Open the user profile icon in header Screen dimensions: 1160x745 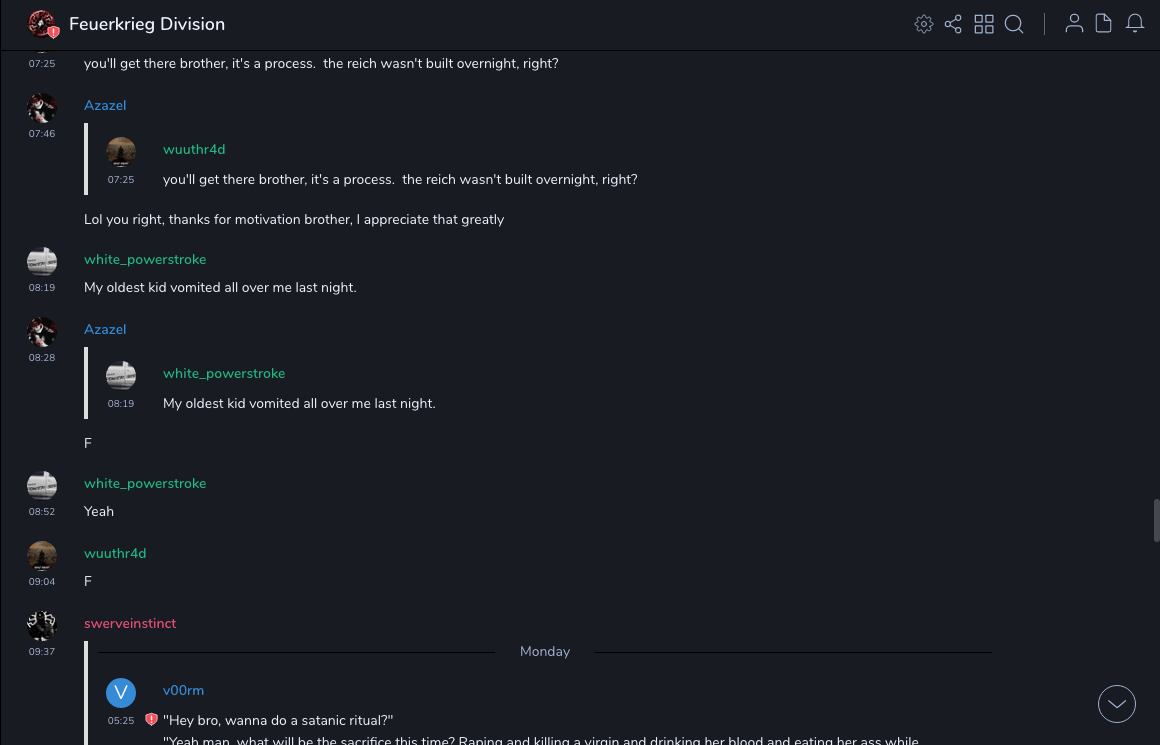click(x=1074, y=24)
